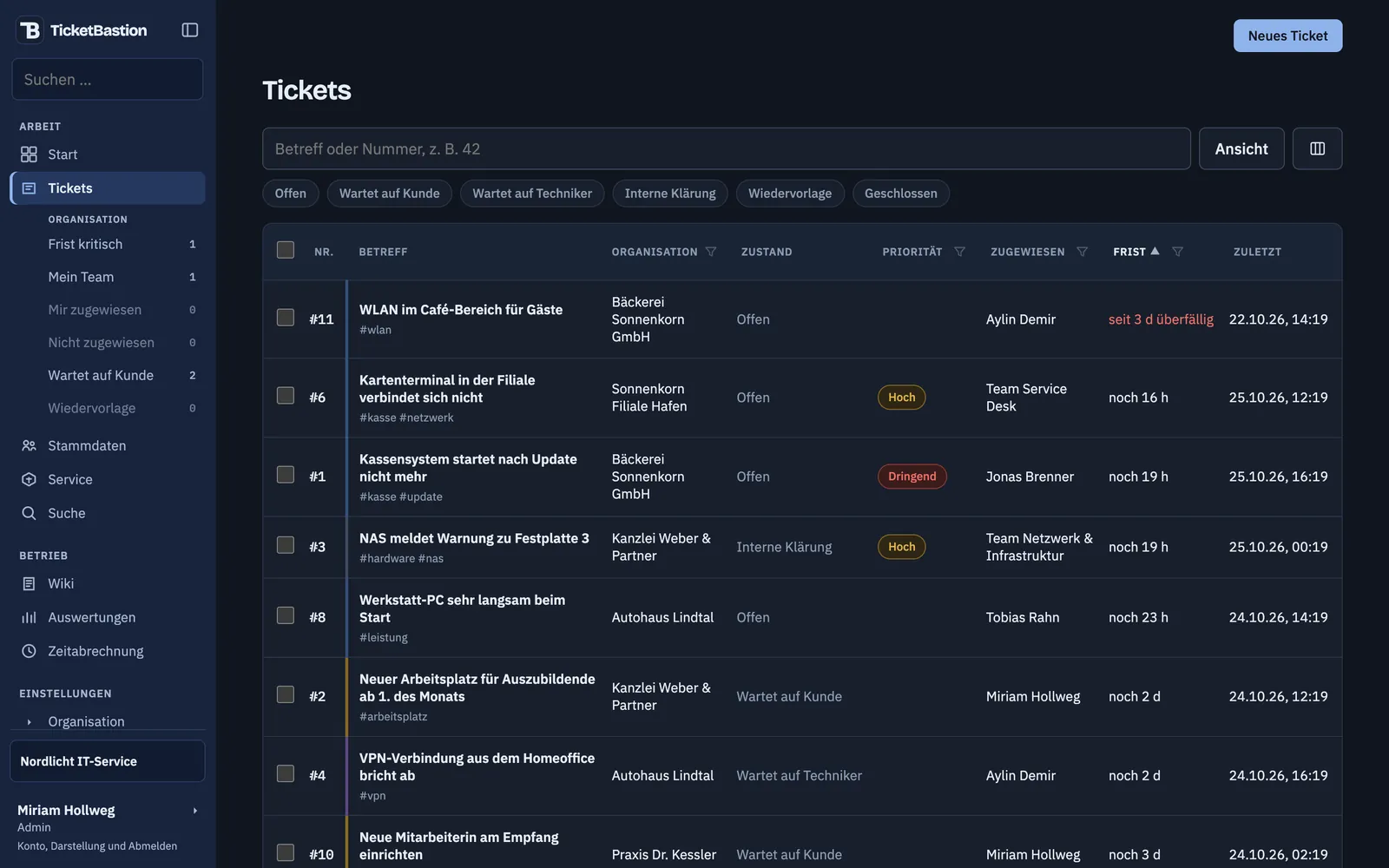
Task: Filter by Offen status chip
Action: (290, 194)
